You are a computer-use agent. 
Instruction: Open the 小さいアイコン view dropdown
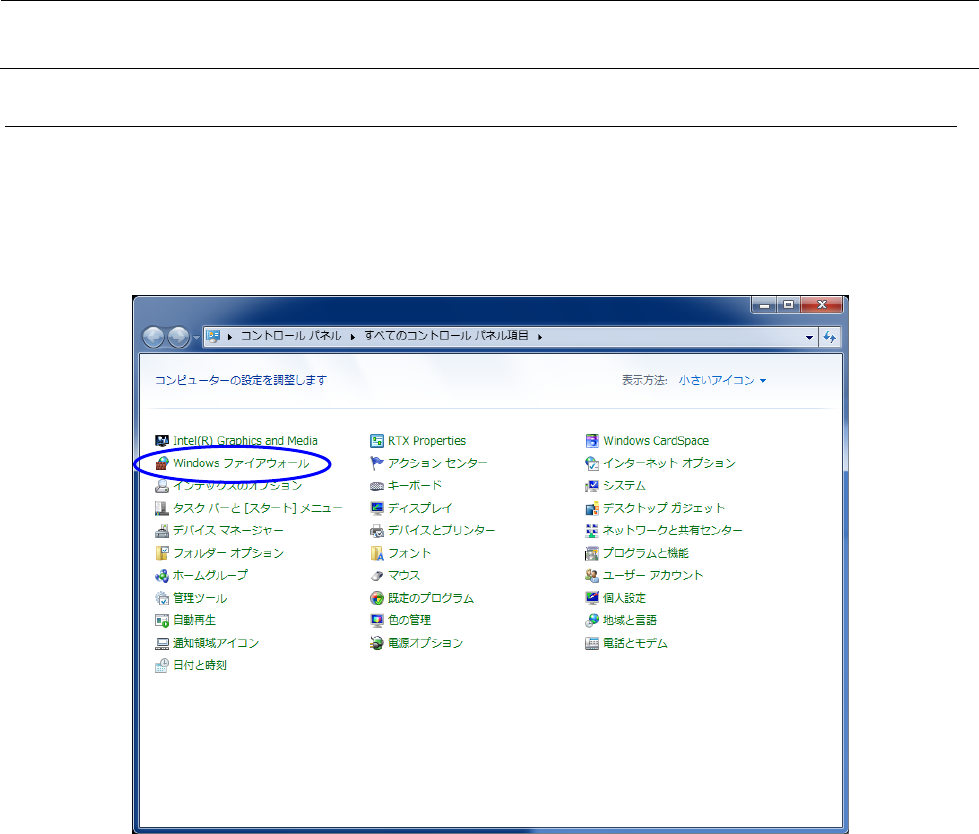coord(722,380)
